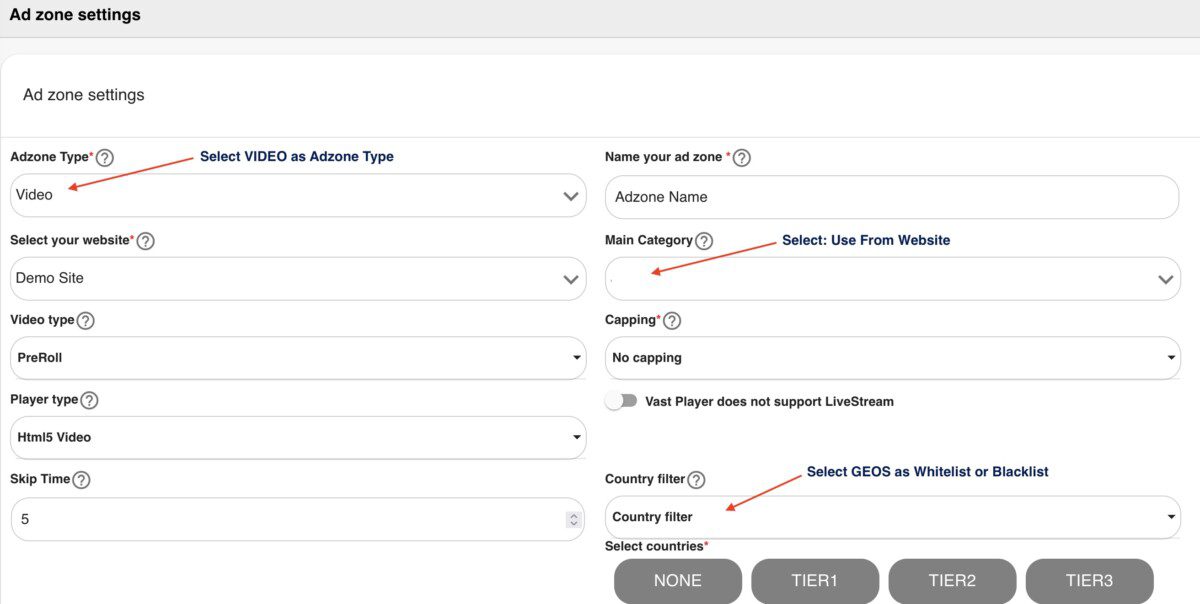
Task: Click help icon next to Country filter label
Action: (x=696, y=480)
